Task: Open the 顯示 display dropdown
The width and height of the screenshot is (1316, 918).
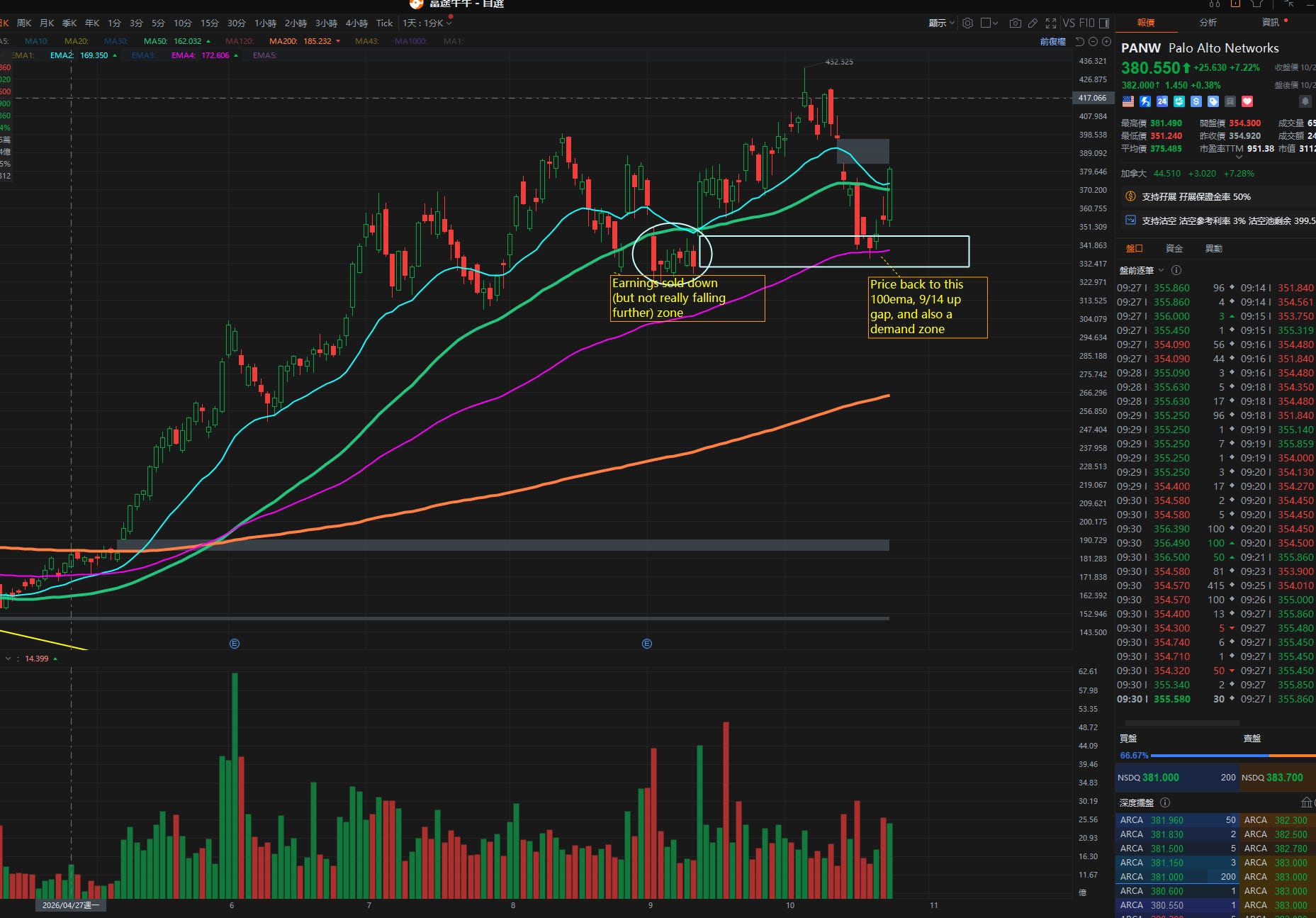Action: coord(941,23)
